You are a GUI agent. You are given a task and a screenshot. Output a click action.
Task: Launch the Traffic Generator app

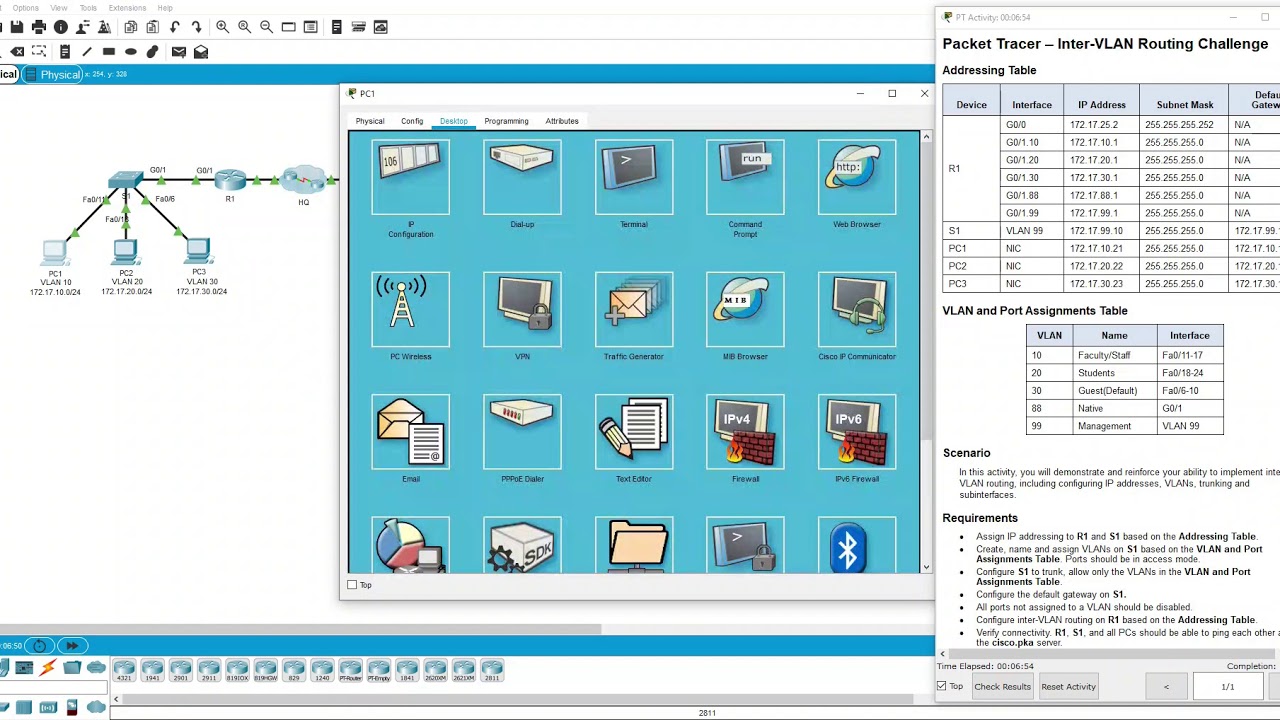point(634,310)
